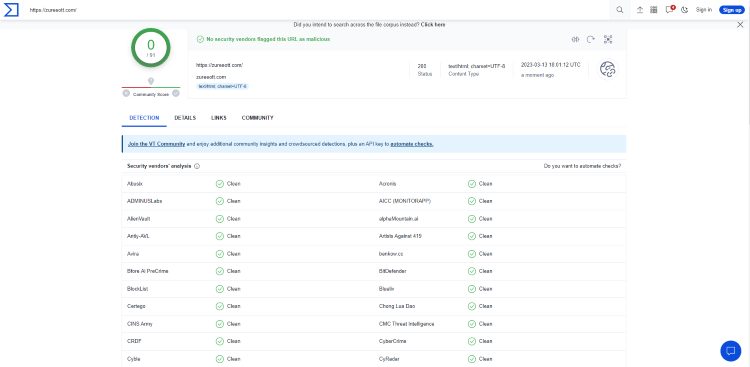Click the Clean check icon for Avira
The width and height of the screenshot is (750, 367).
[x=220, y=254]
